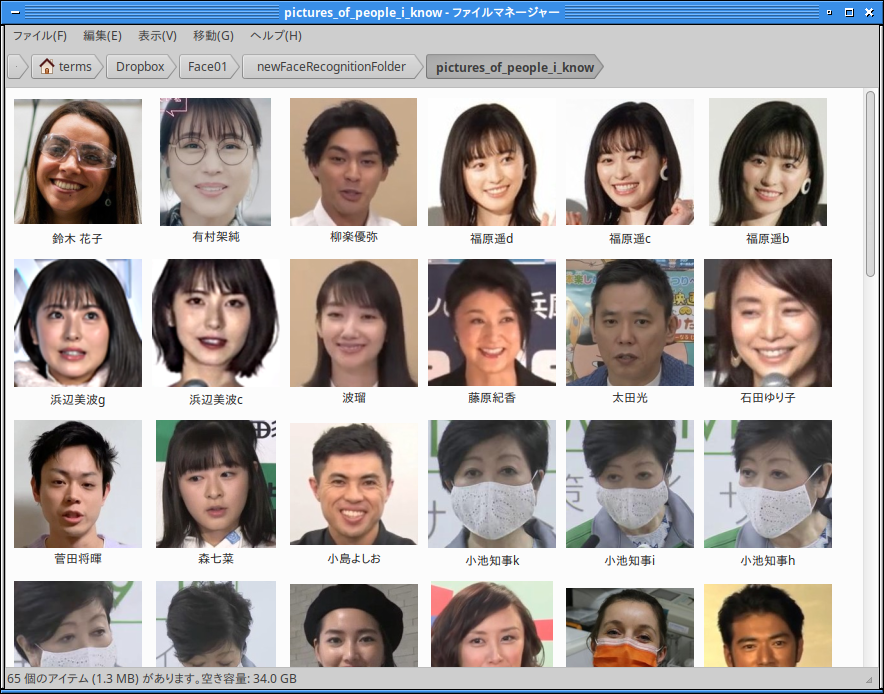Select the 鈴木 花子 image thumbnail
Viewport: 884px width, 694px height.
tap(78, 162)
